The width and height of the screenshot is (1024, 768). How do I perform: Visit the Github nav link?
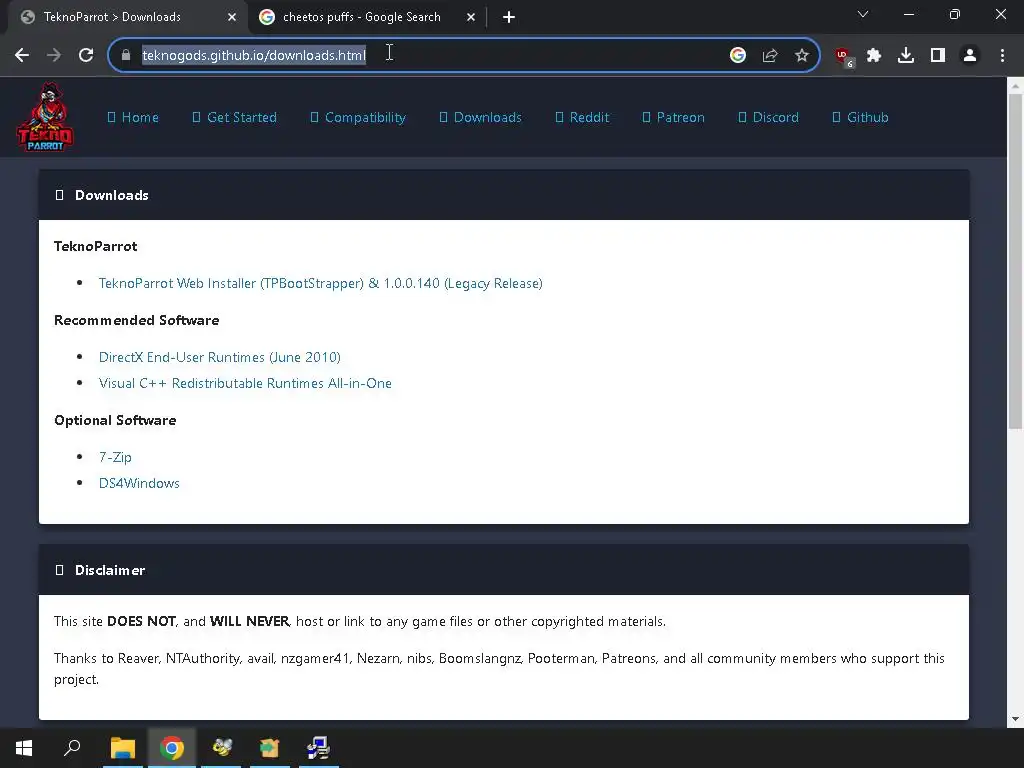pyautogui.click(x=861, y=118)
